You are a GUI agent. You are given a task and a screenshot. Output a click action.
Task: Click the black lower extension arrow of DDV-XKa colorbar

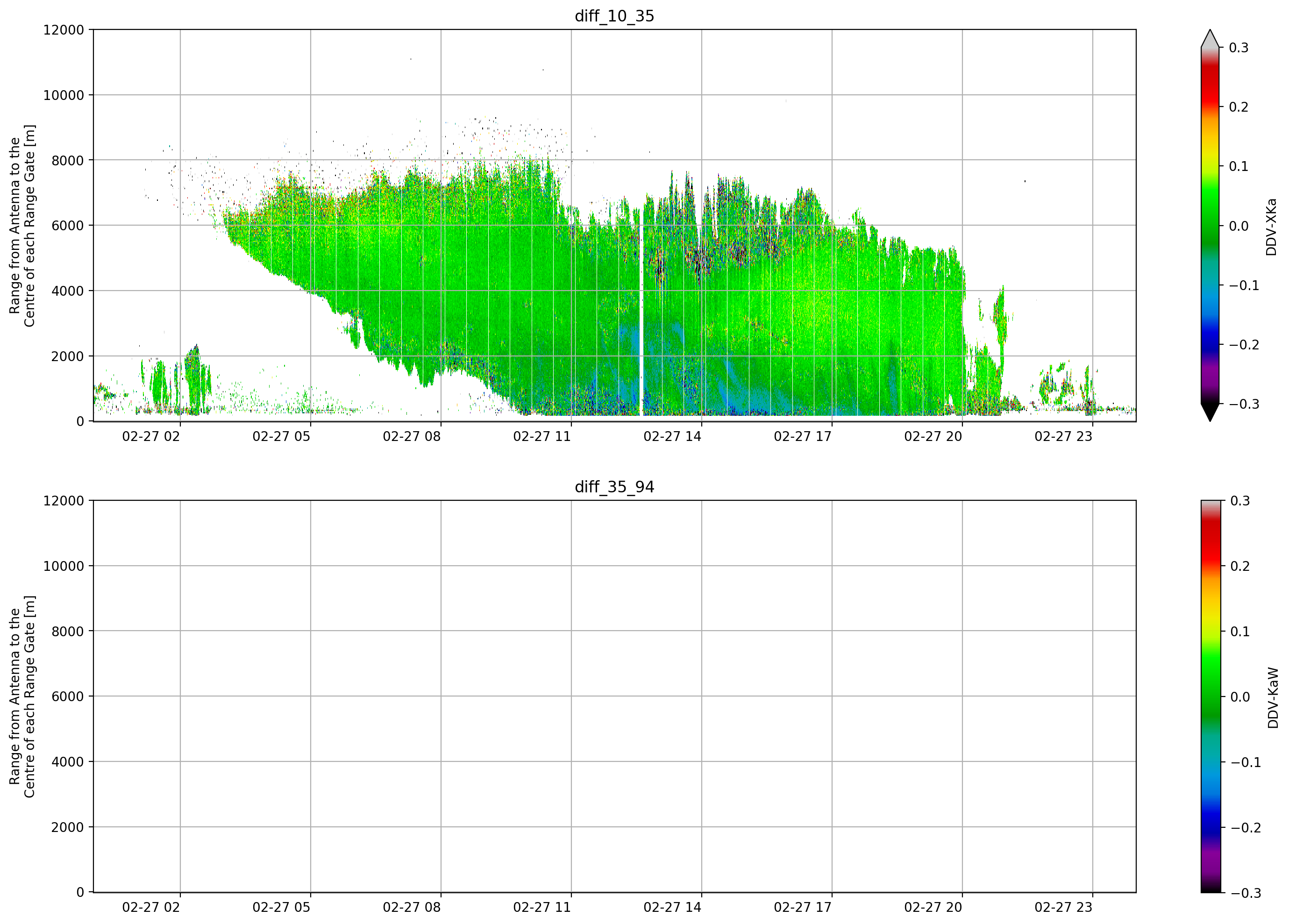[1210, 412]
